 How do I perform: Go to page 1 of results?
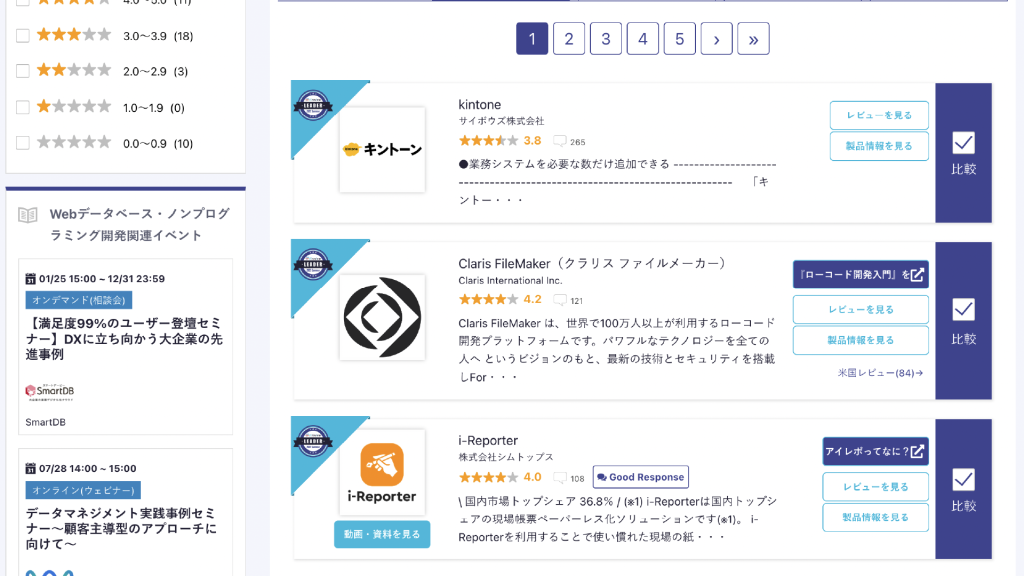pyautogui.click(x=532, y=39)
